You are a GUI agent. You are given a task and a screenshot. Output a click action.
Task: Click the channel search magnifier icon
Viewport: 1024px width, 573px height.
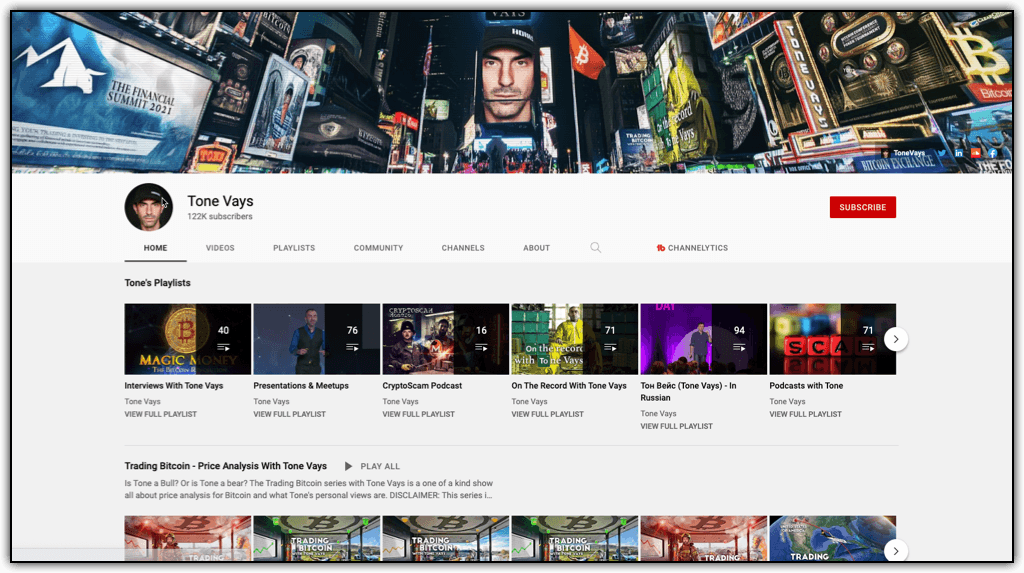(x=596, y=248)
